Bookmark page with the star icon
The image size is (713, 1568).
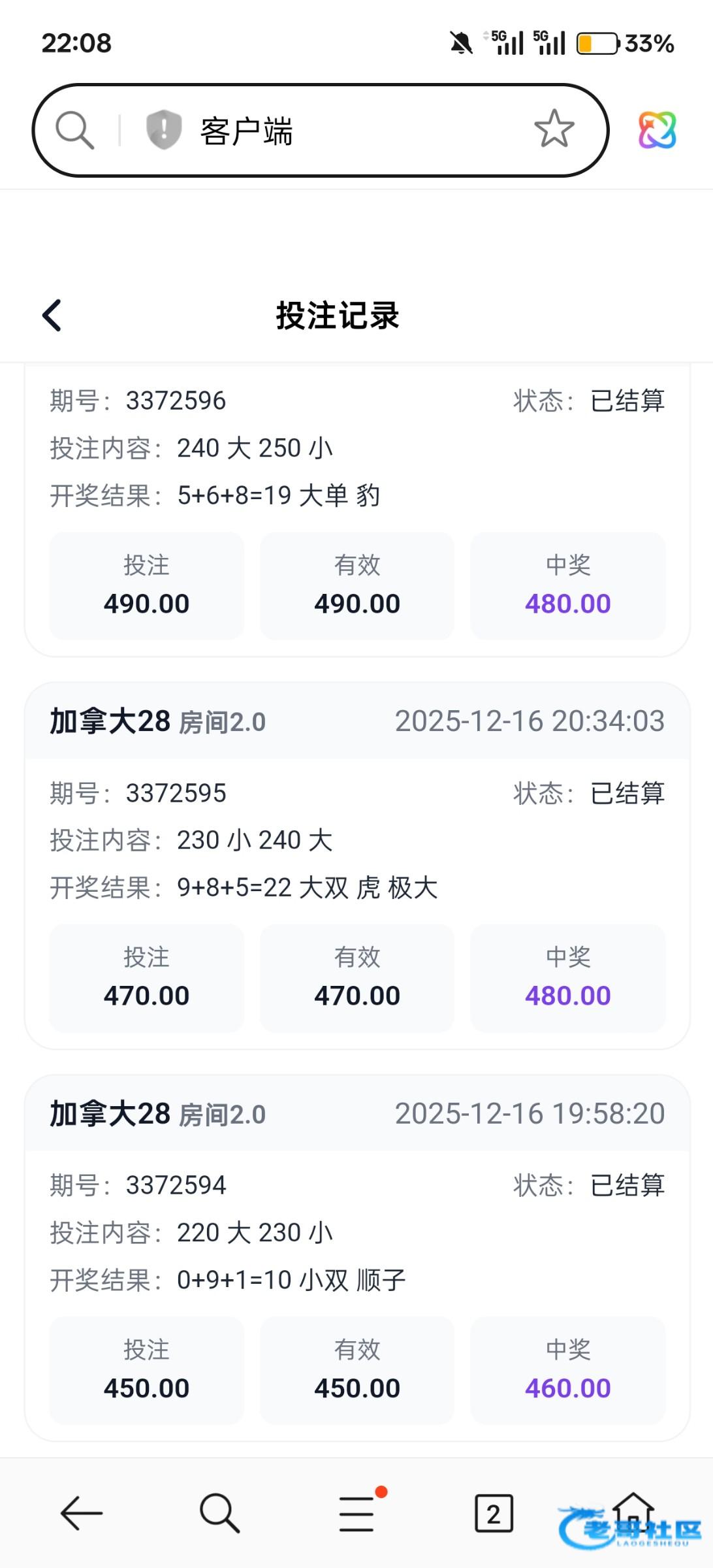[554, 129]
